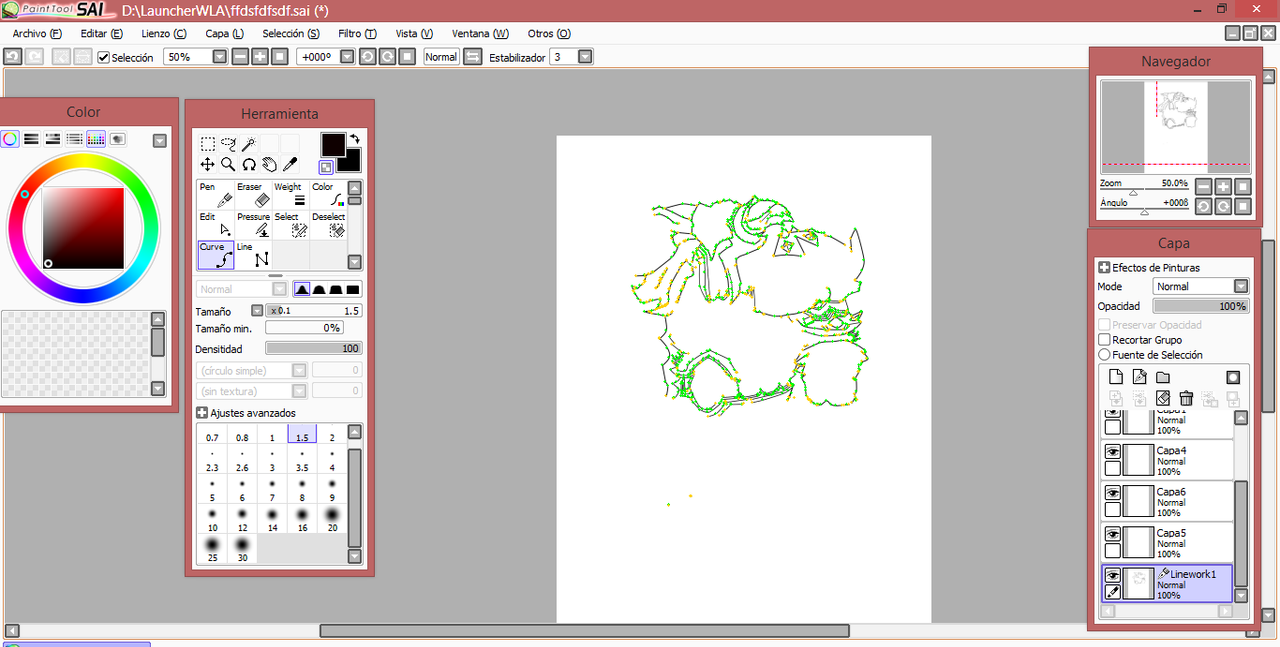The image size is (1280, 647).
Task: Click the foreground black color swatch
Action: 333,145
